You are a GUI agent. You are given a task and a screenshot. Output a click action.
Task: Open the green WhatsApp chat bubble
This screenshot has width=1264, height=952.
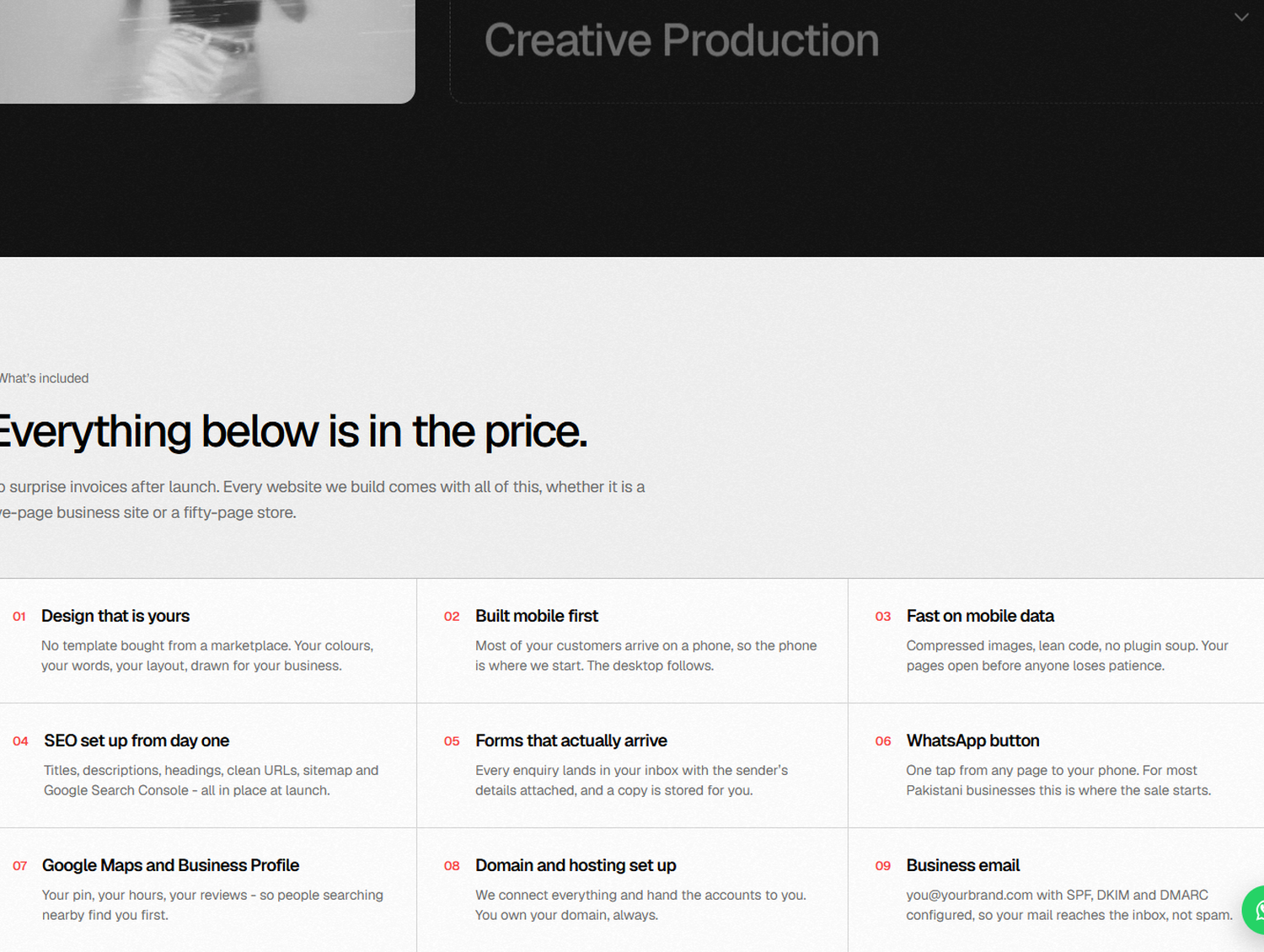1255,910
